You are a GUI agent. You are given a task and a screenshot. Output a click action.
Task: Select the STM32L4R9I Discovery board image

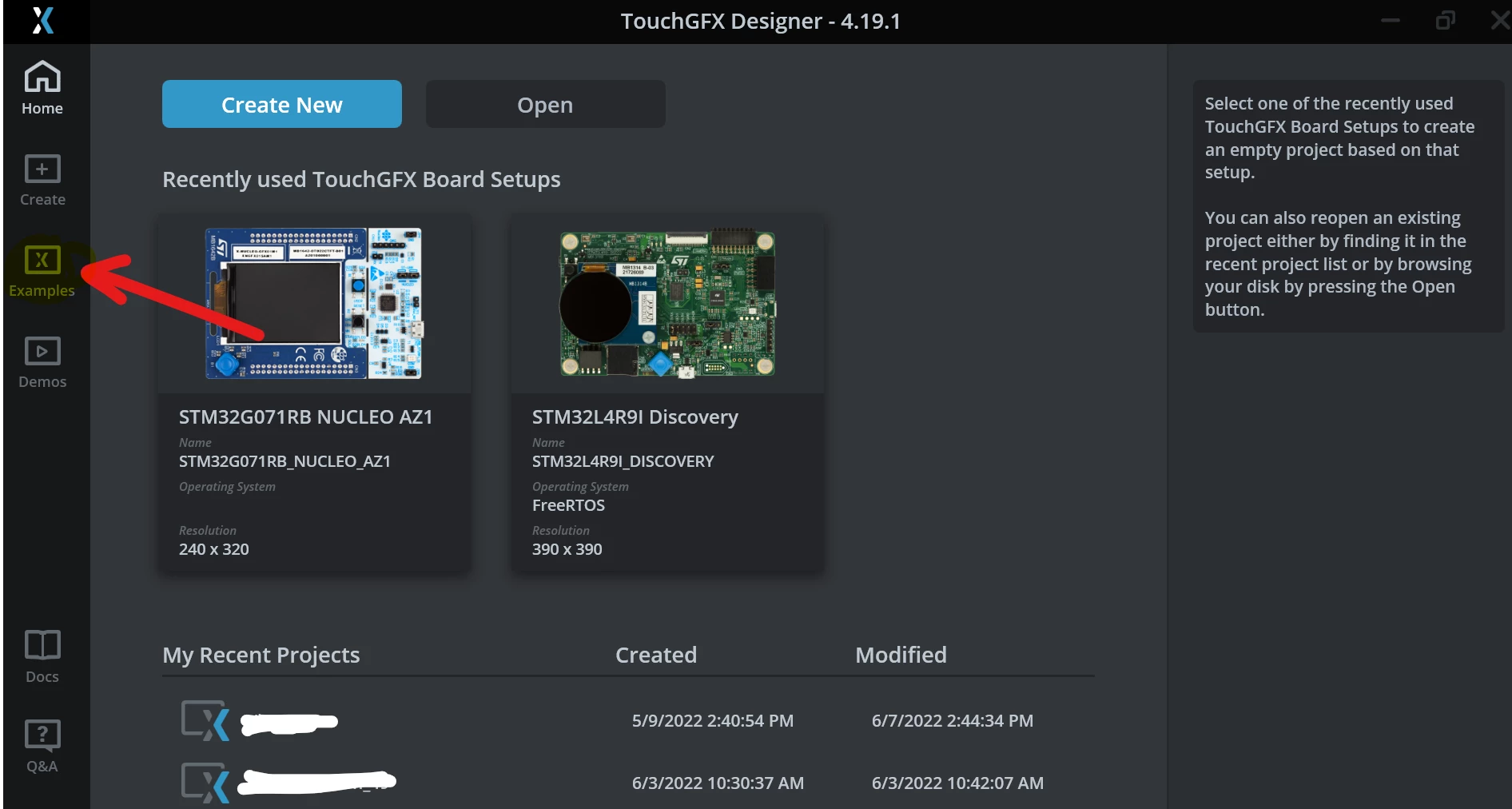pyautogui.click(x=667, y=304)
